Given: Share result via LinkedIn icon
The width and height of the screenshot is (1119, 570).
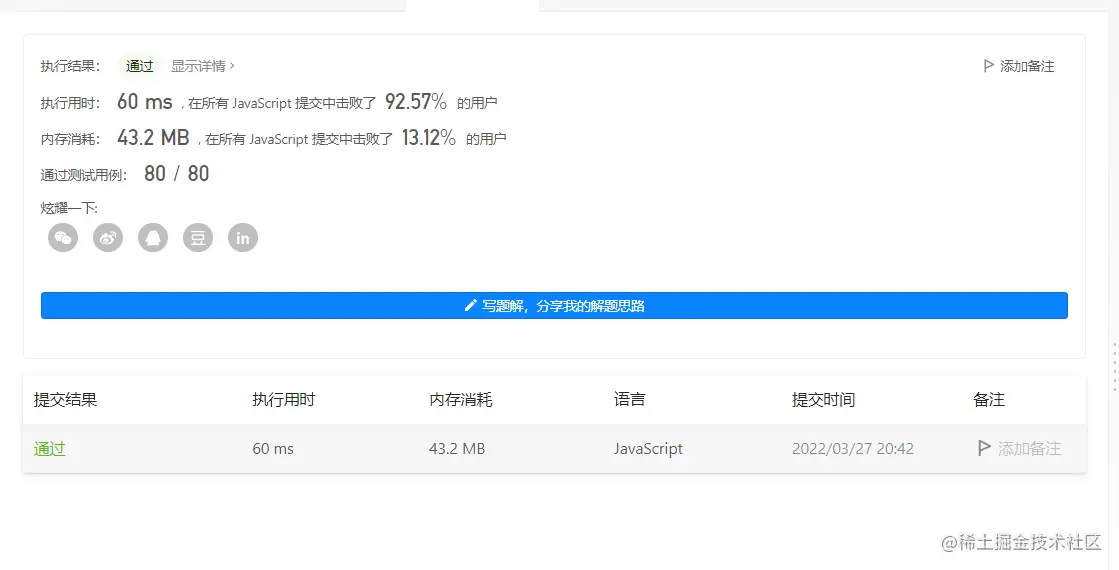Looking at the screenshot, I should [x=243, y=238].
